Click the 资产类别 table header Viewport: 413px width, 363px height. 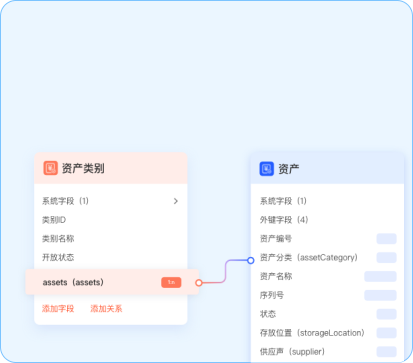(x=111, y=168)
